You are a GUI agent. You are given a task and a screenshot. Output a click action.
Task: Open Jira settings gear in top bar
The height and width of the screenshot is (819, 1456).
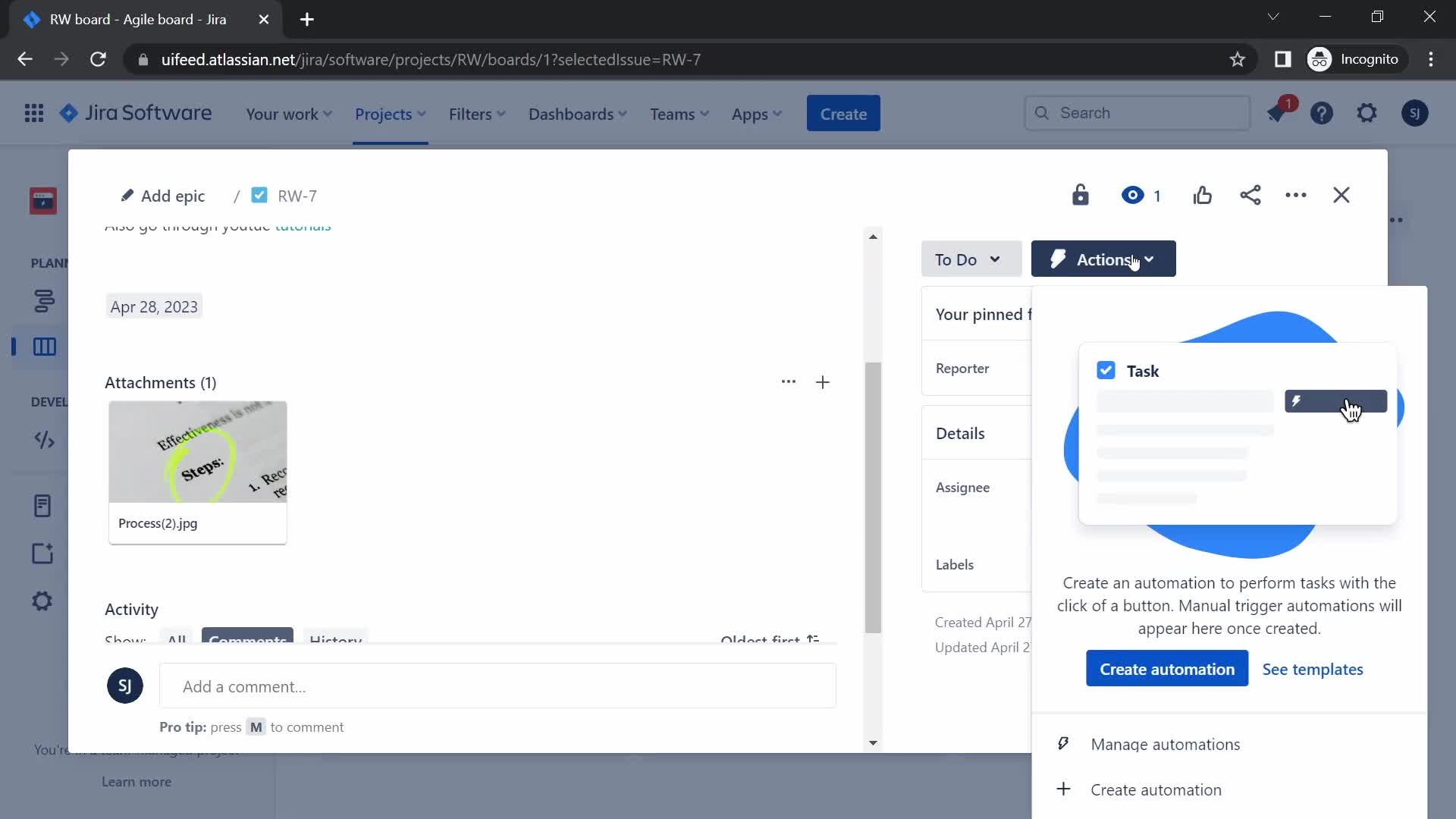coord(1367,114)
